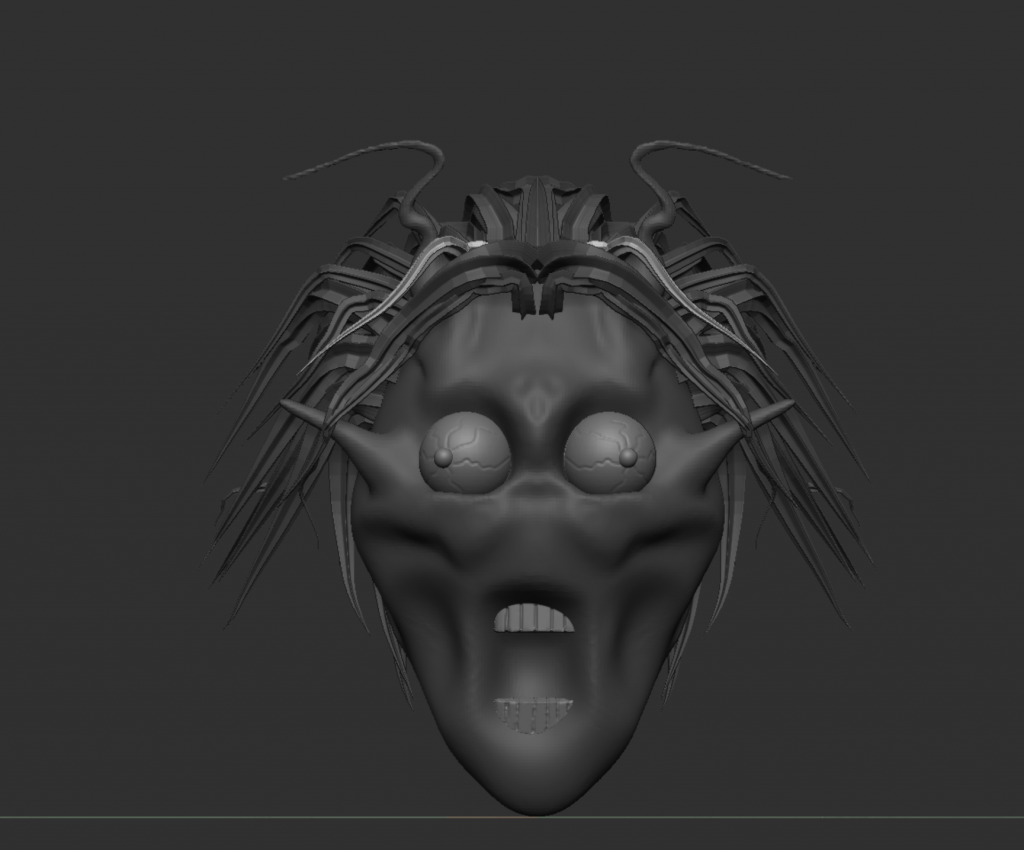The height and width of the screenshot is (850, 1024).
Task: Click the left cheek of the face
Action: pyautogui.click(x=420, y=560)
